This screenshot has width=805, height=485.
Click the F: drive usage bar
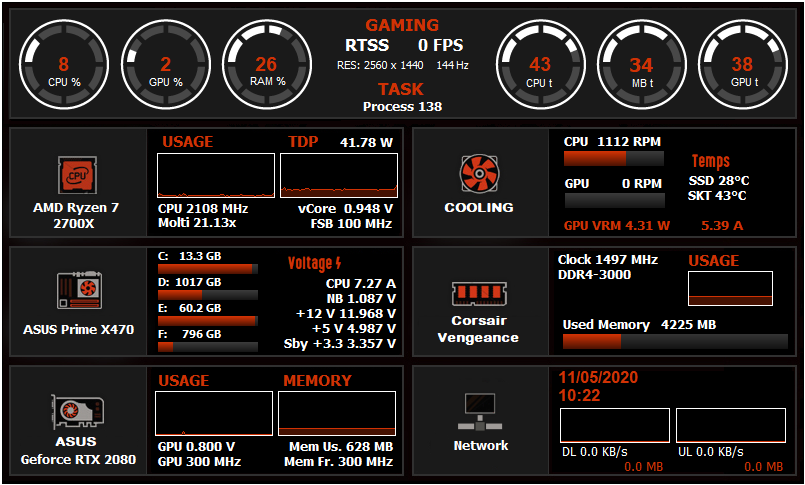(x=208, y=347)
